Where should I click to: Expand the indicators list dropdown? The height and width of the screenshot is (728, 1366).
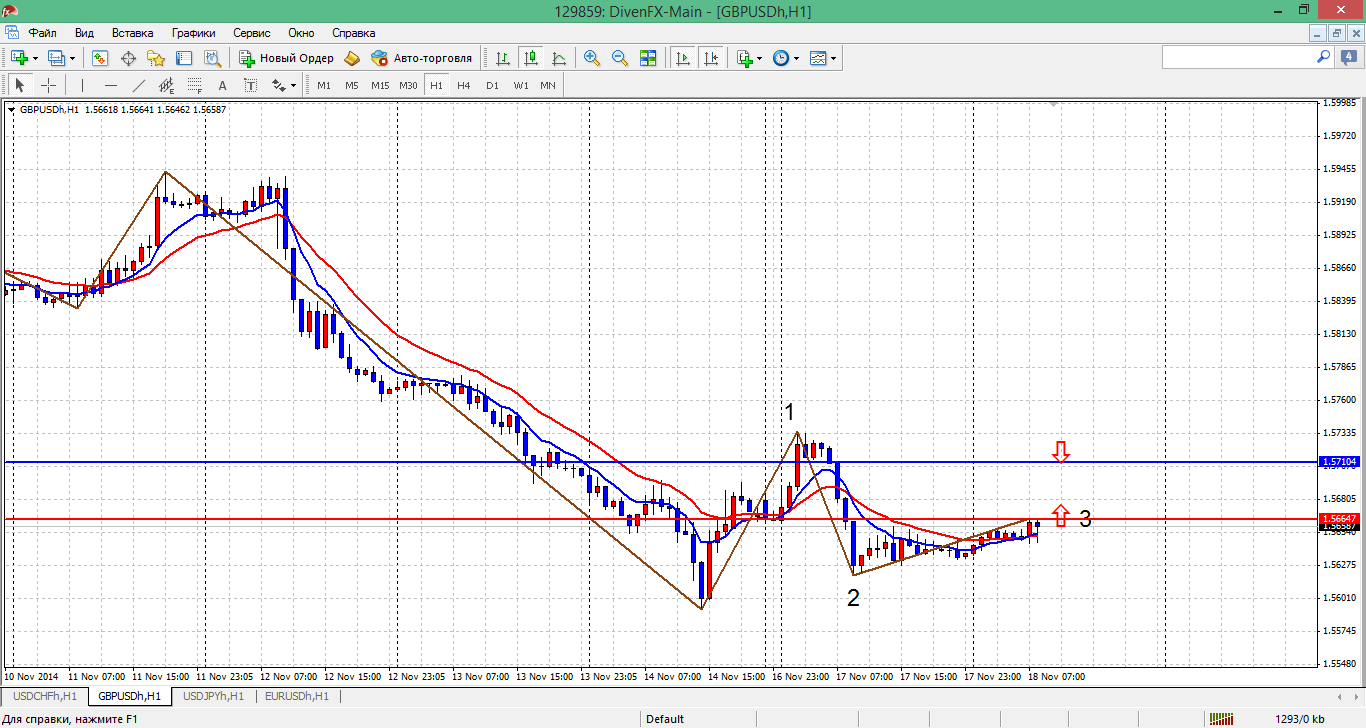(759, 58)
